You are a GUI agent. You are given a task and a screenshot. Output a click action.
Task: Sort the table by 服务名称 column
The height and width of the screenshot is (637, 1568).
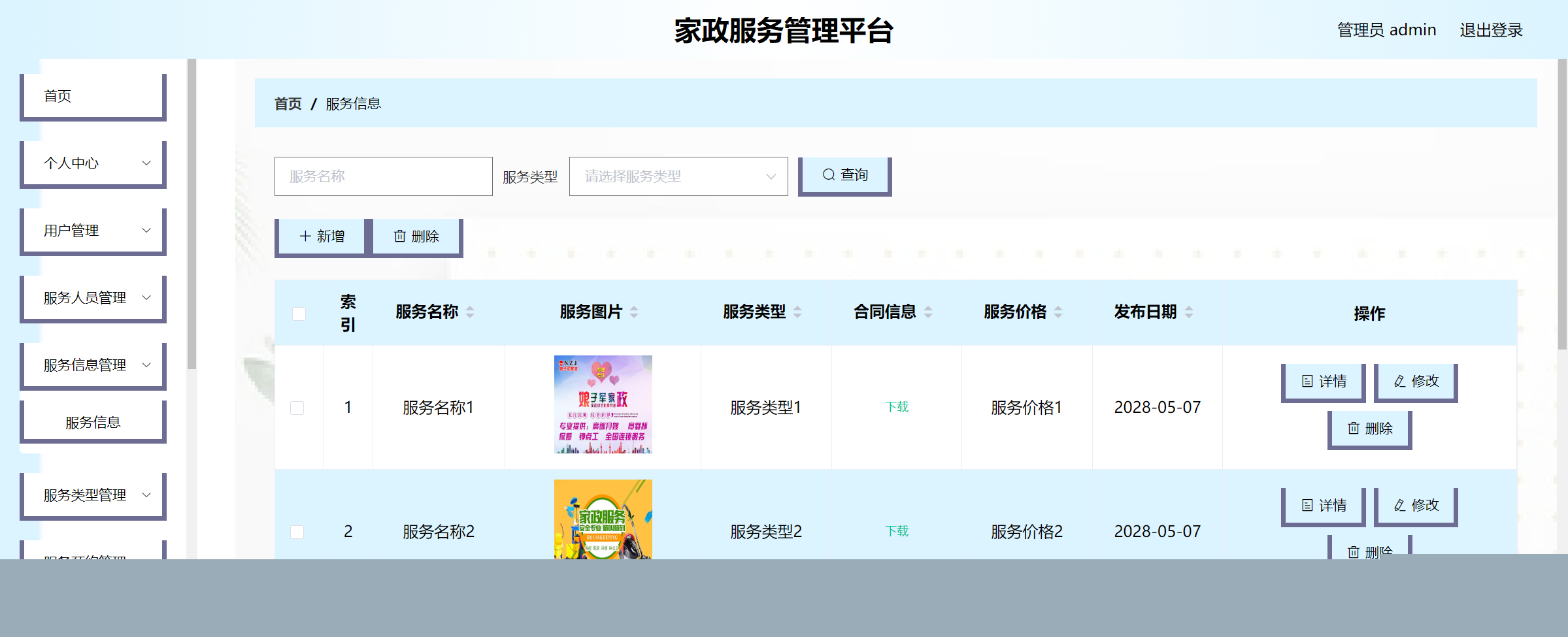(x=470, y=312)
